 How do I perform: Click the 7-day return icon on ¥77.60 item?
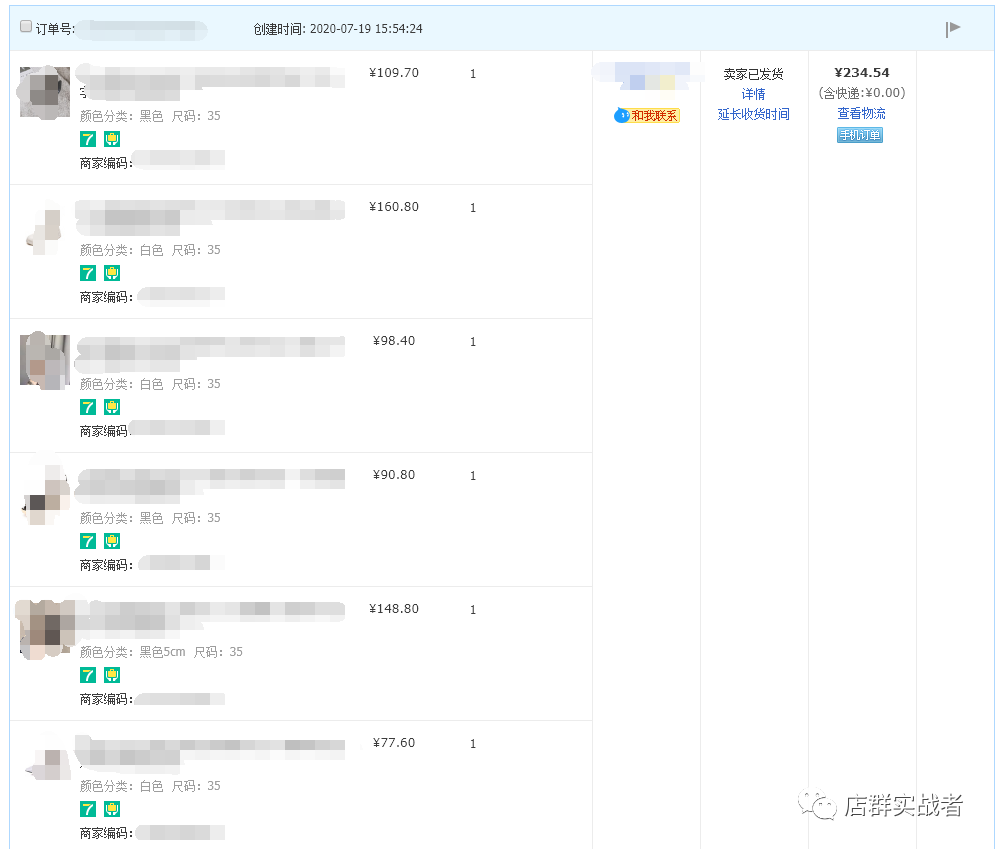point(87,809)
